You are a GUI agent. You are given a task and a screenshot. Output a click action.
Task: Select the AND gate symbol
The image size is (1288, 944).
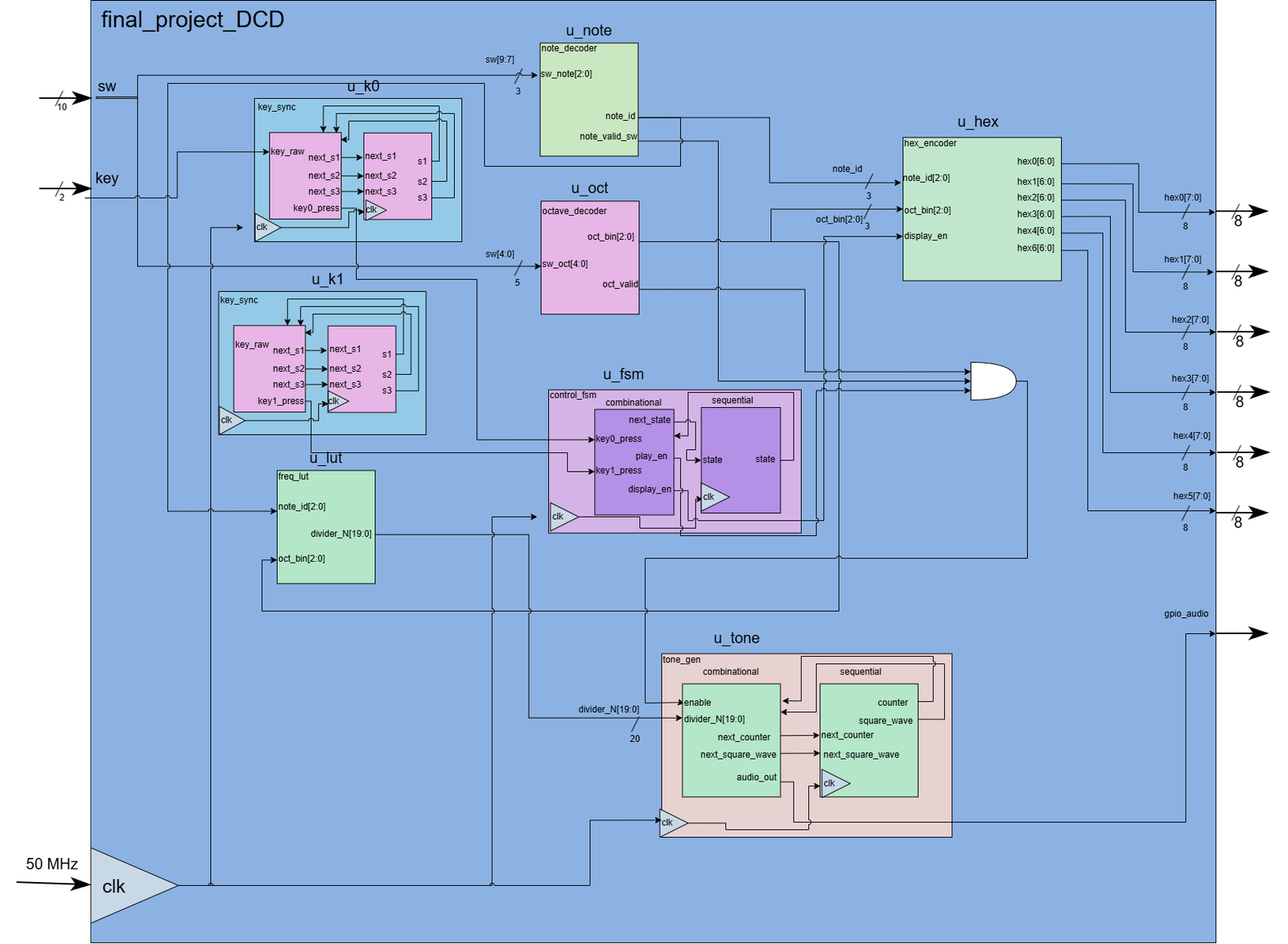993,381
